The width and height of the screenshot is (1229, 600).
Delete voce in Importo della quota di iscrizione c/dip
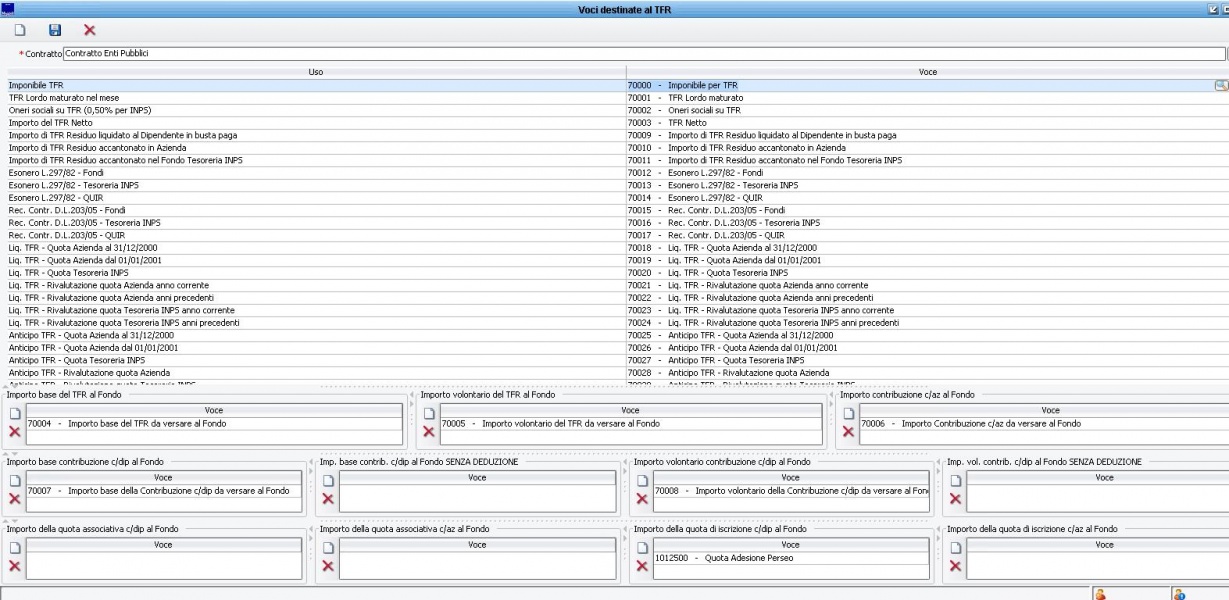[642, 566]
